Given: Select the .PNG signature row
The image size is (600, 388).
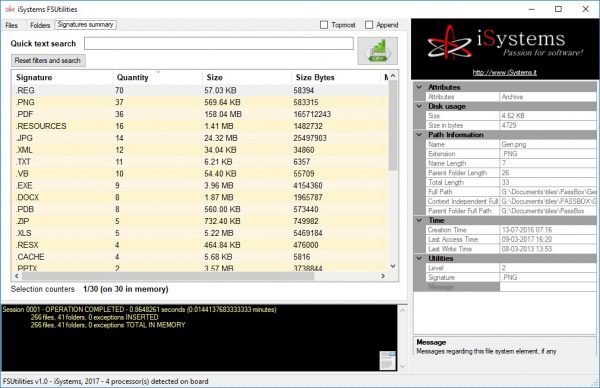Looking at the screenshot, I should [x=201, y=102].
